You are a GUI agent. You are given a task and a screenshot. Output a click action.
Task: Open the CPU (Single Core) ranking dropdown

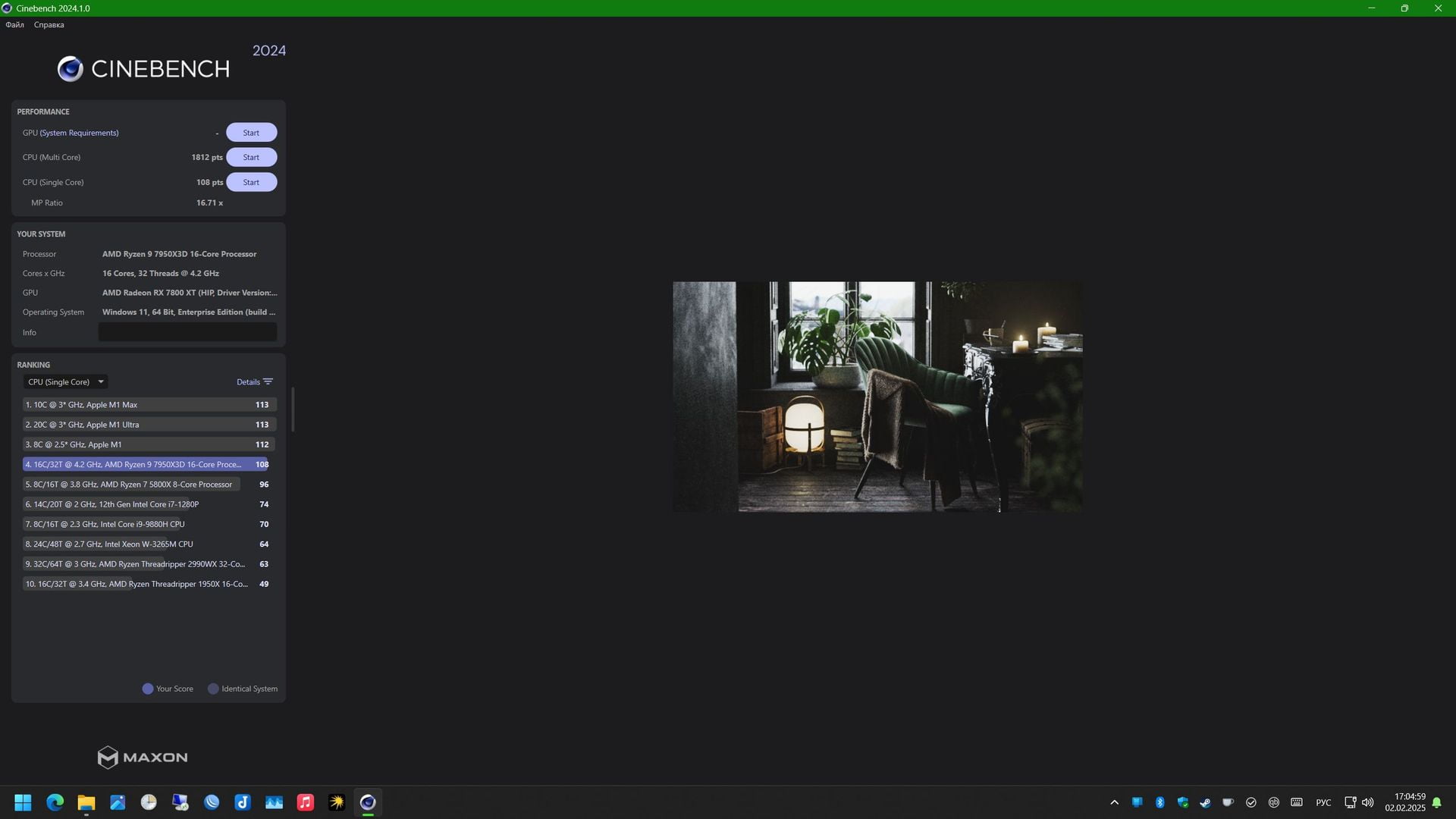[x=65, y=382]
